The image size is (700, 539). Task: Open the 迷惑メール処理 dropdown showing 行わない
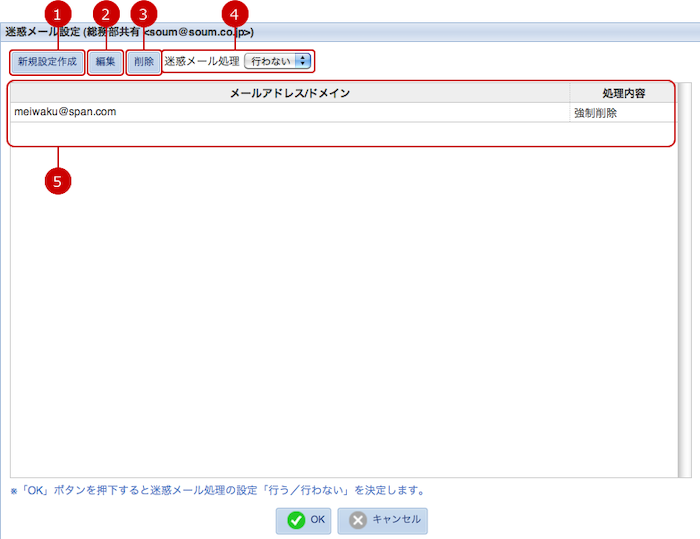coord(277,61)
